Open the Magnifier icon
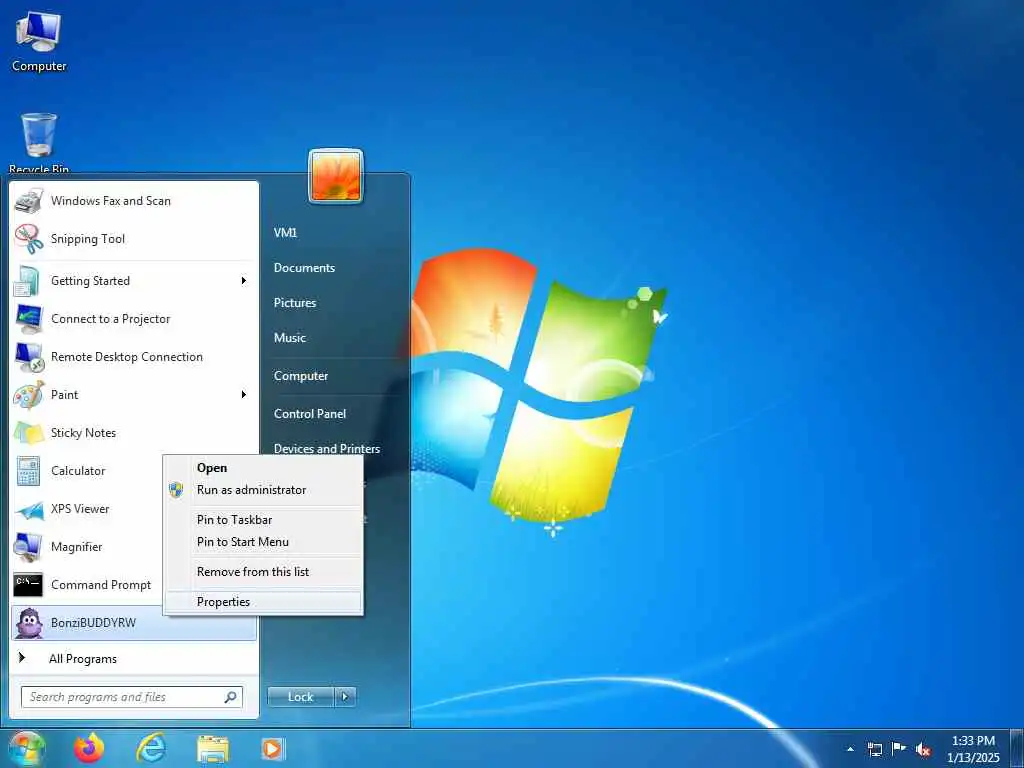This screenshot has width=1024, height=768. pos(29,547)
